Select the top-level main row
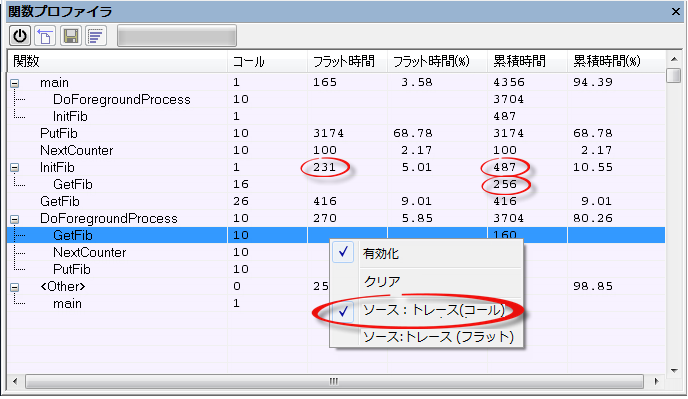Screen dimensions: 688x399 [337, 83]
